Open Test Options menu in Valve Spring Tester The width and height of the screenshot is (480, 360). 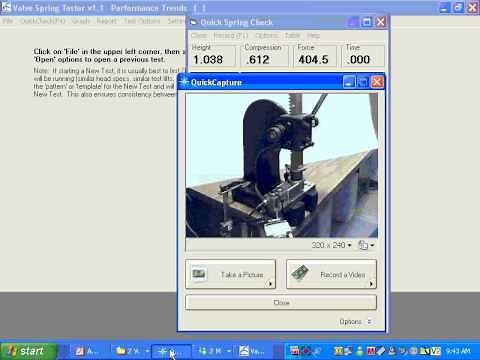click(142, 21)
